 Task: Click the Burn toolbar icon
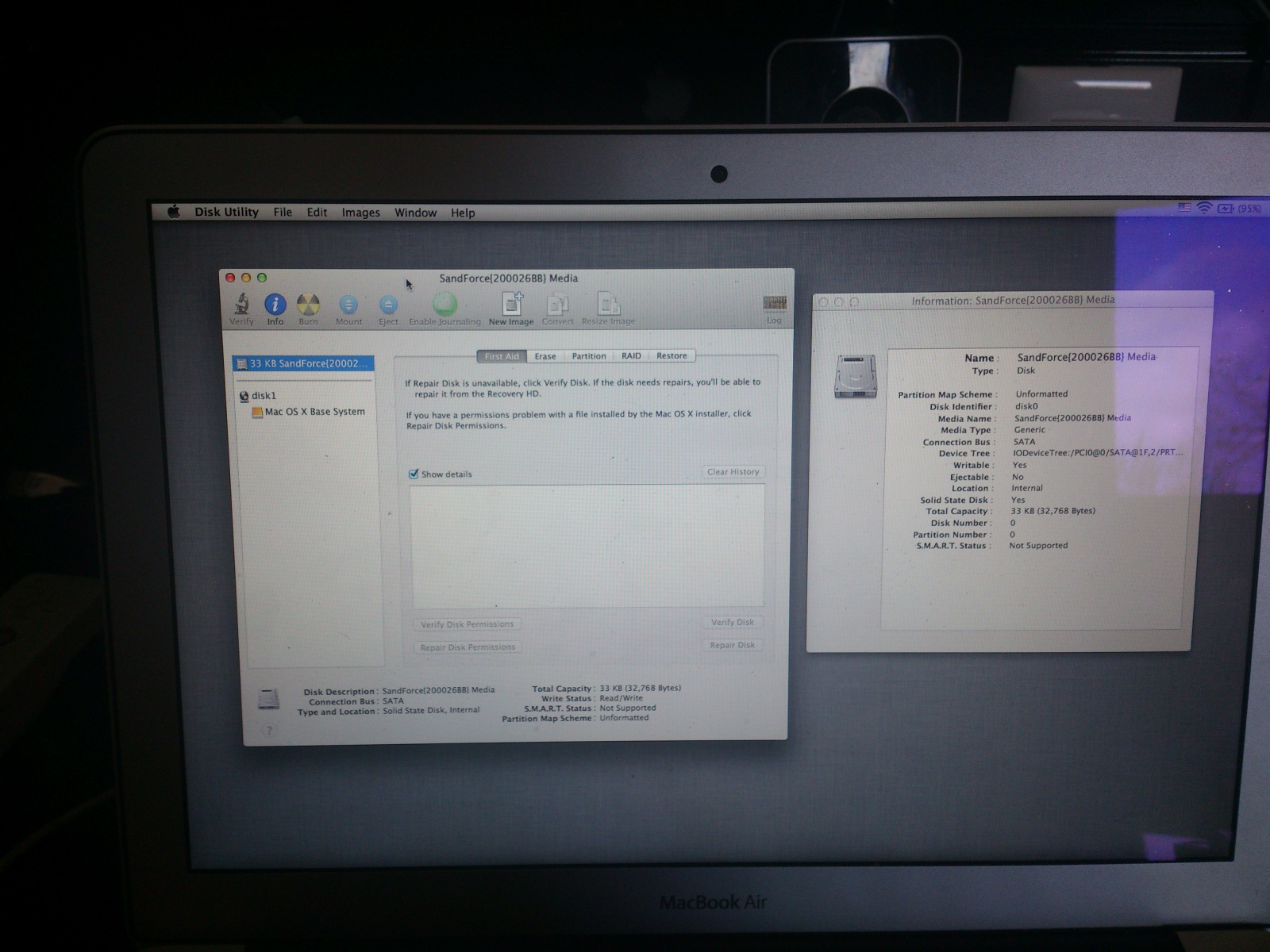[308, 305]
